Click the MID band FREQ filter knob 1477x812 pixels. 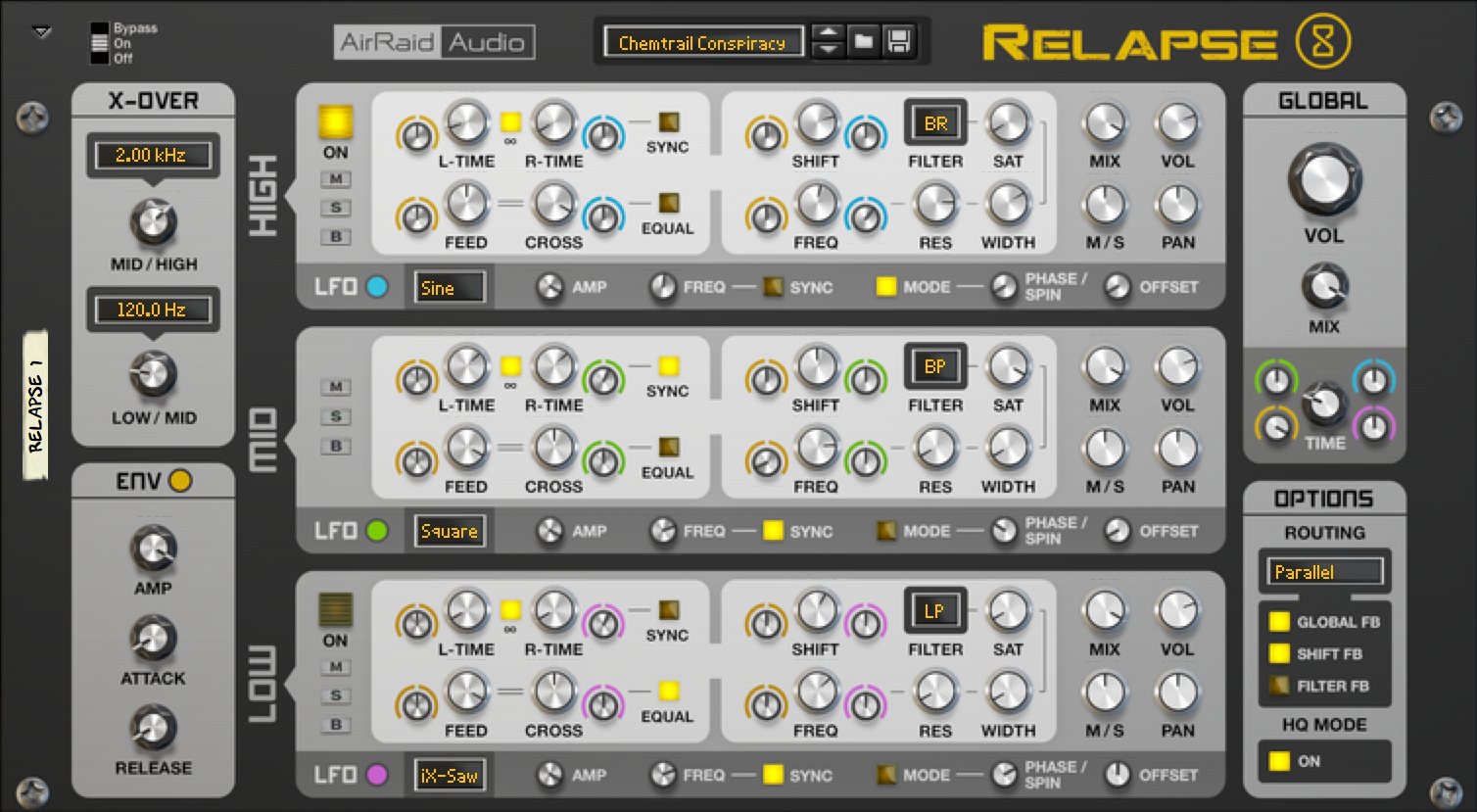point(815,447)
